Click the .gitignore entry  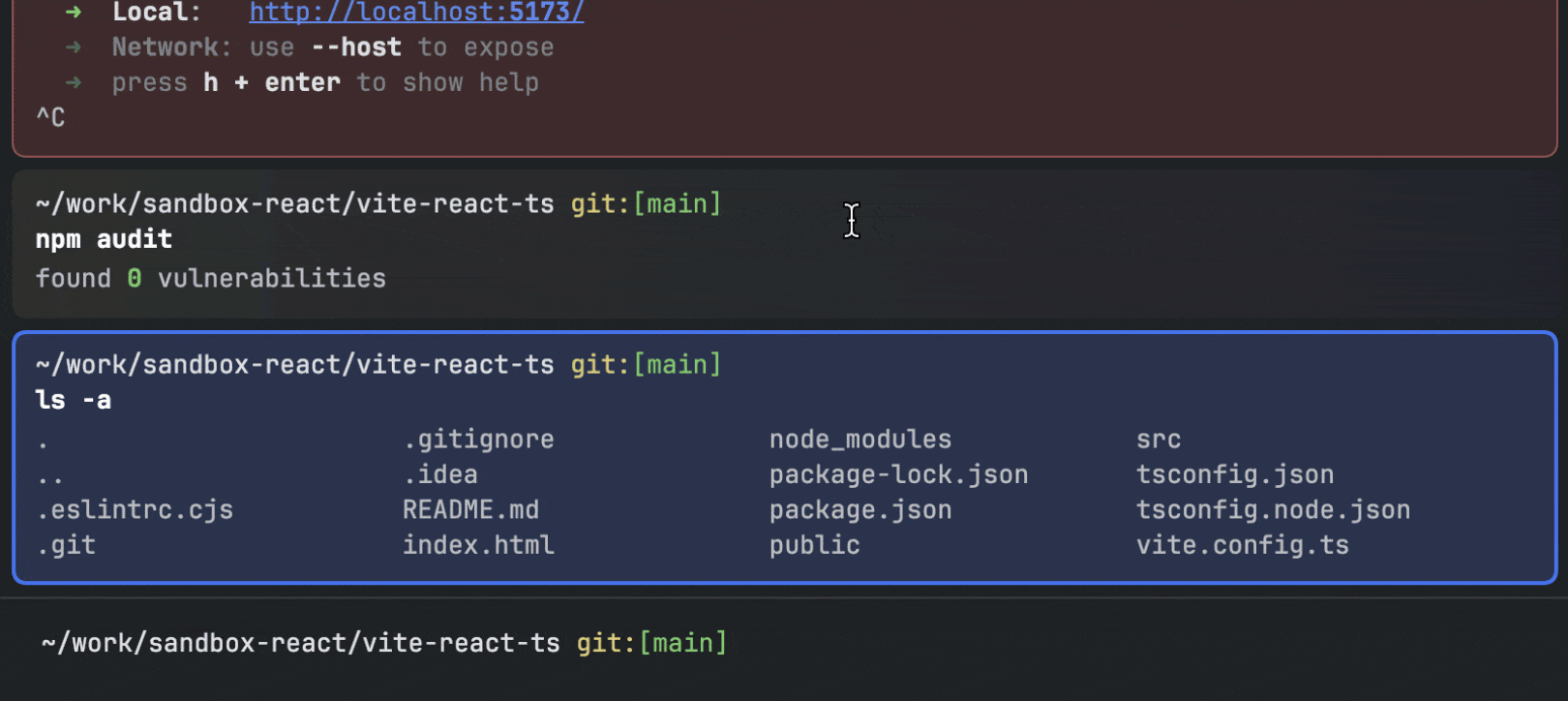(478, 440)
